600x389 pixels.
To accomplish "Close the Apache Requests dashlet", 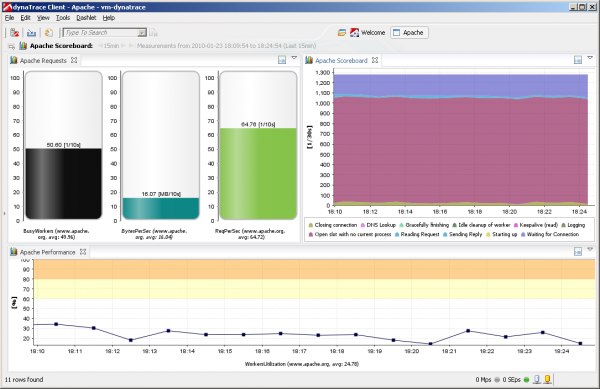I will [x=74, y=60].
